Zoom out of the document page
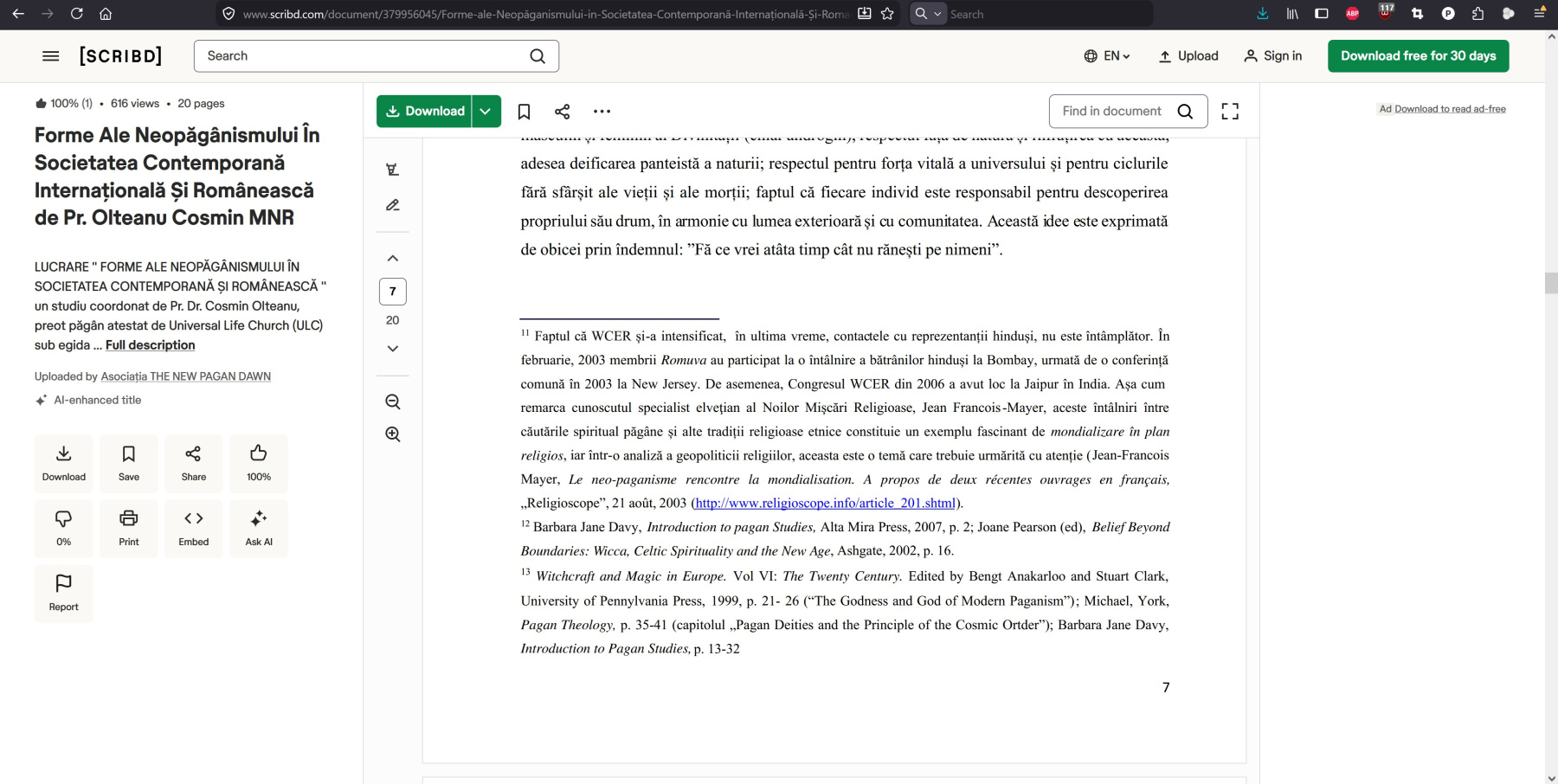1558x784 pixels. coord(393,402)
